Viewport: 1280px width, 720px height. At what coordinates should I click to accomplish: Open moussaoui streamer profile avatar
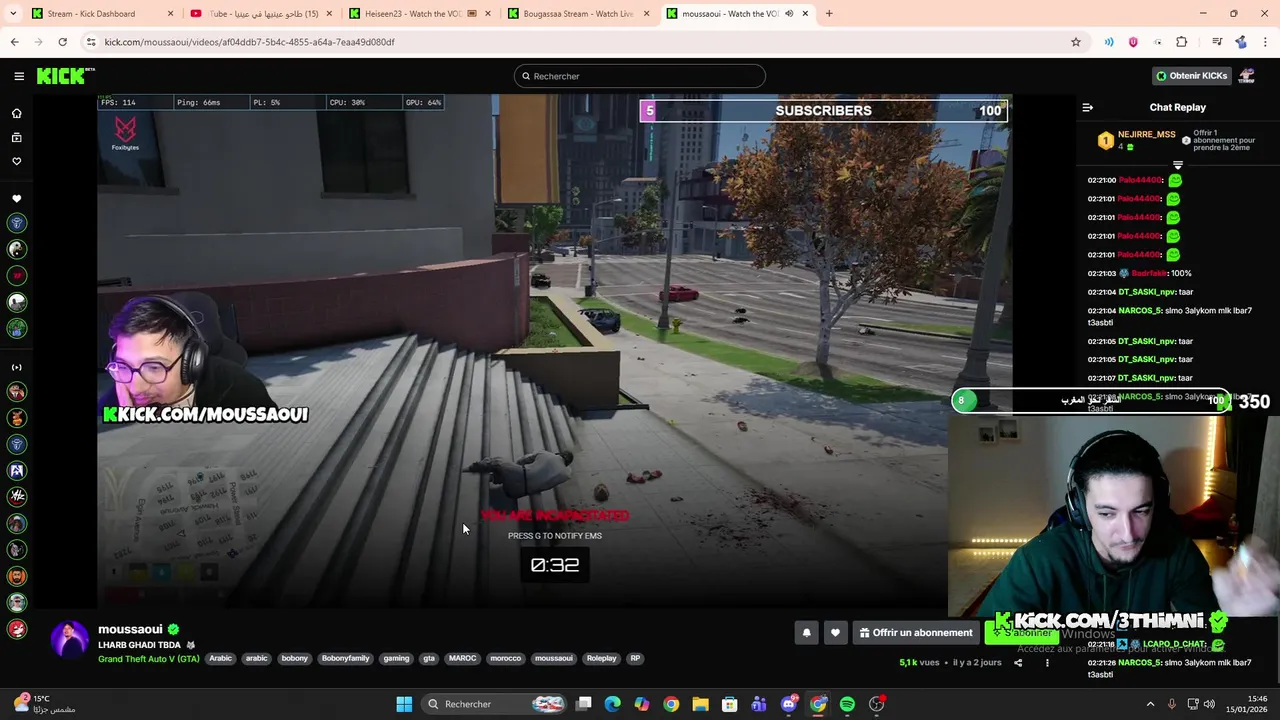tap(69, 640)
